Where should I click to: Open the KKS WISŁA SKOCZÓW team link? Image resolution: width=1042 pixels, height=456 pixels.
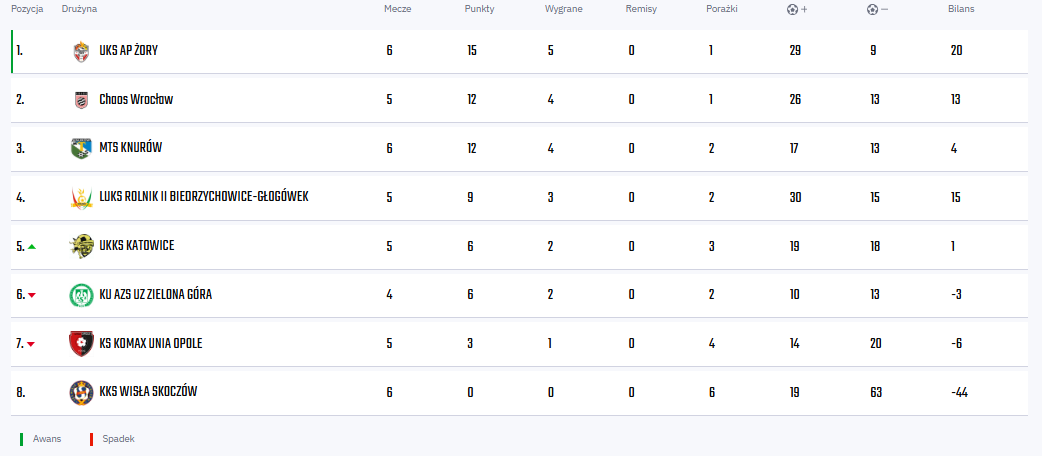(x=148, y=392)
